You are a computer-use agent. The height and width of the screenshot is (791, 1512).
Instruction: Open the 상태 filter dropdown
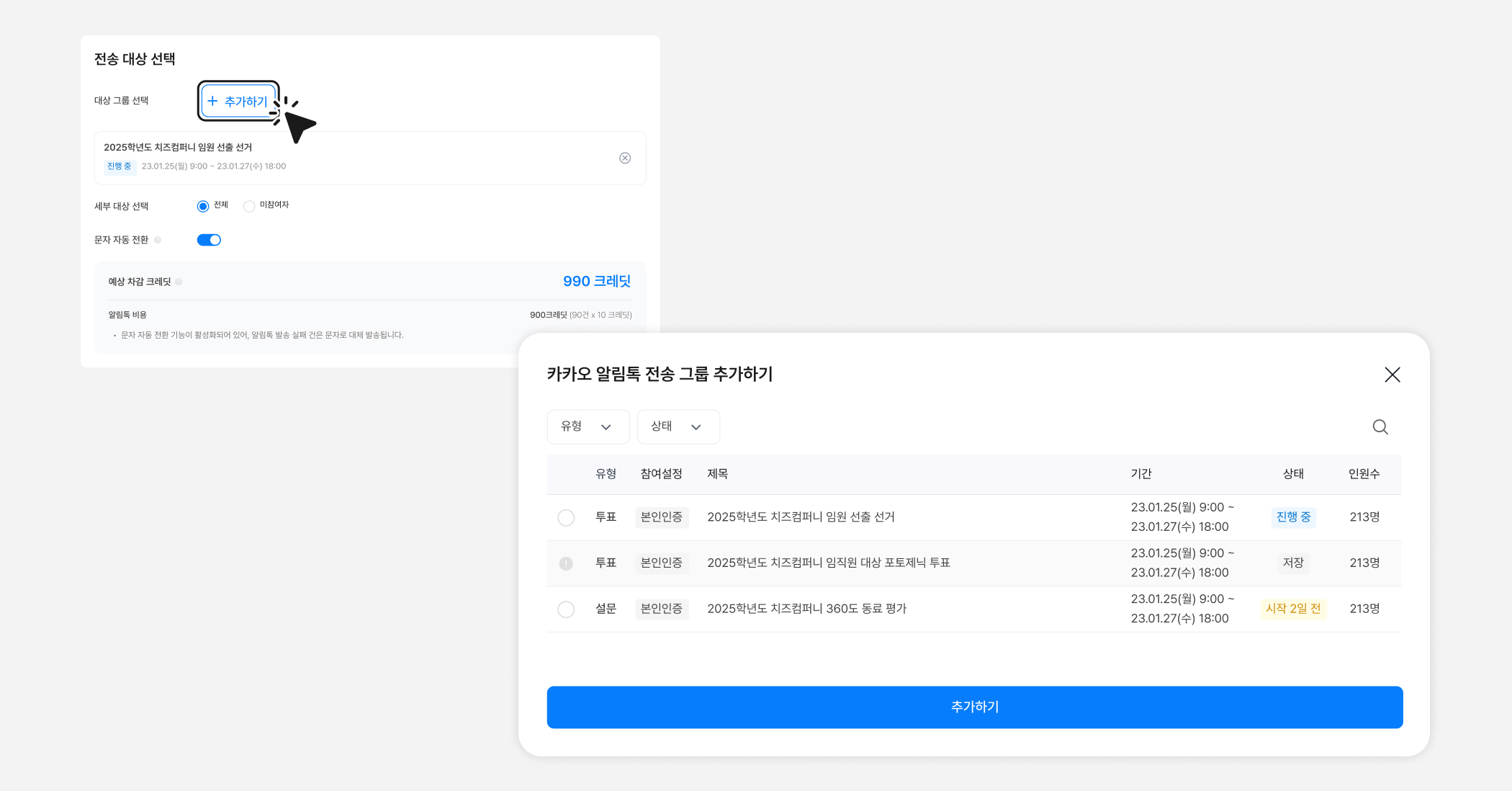click(x=678, y=426)
